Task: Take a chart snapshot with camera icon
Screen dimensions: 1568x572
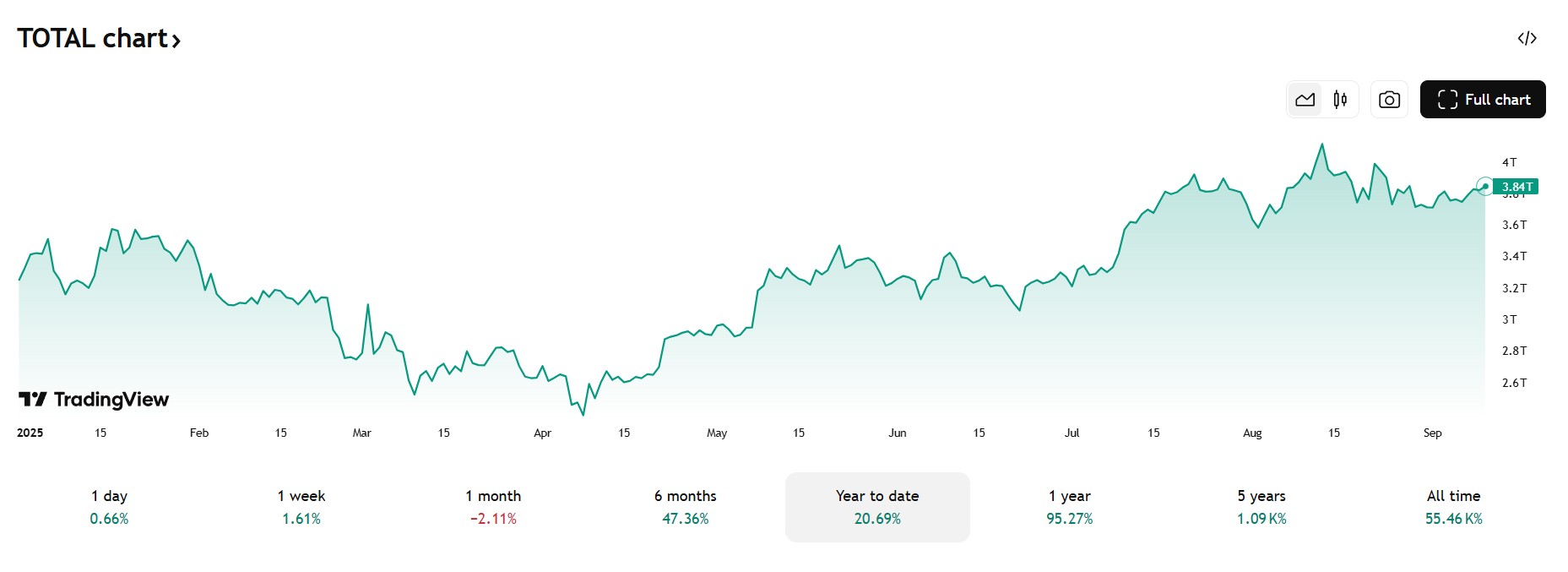Action: point(1389,100)
